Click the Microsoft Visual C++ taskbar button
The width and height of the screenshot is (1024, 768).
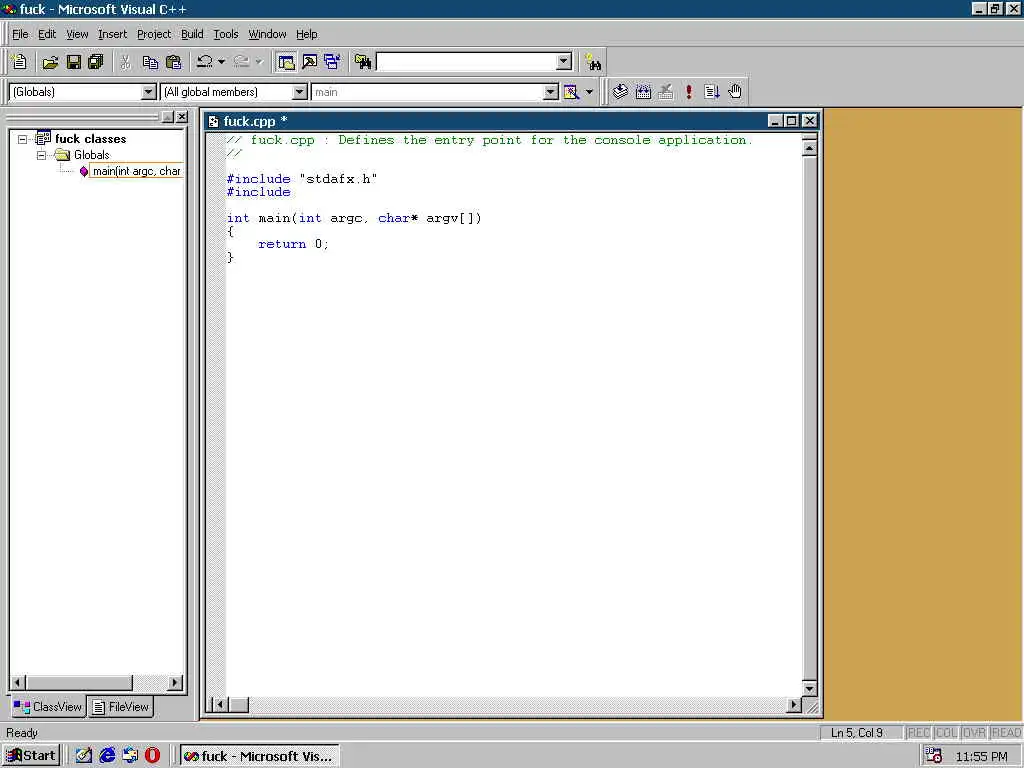(259, 756)
